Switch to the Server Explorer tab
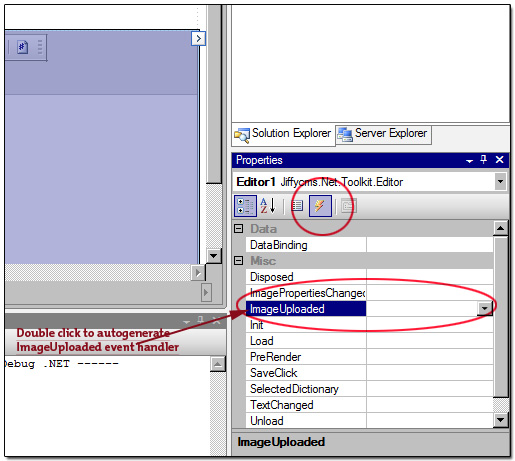 click(x=383, y=135)
